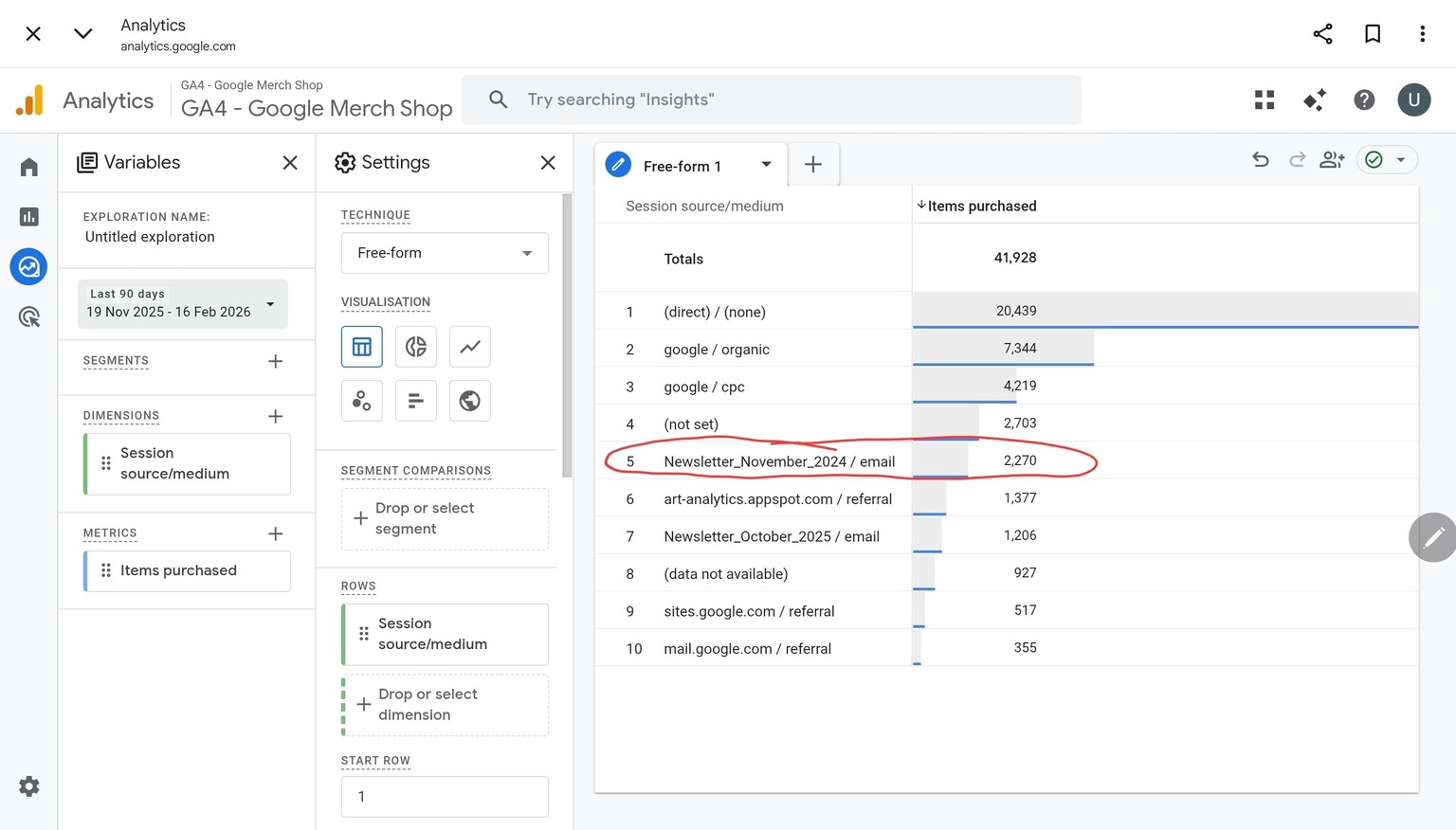Open the Free-form technique dropdown

[445, 253]
